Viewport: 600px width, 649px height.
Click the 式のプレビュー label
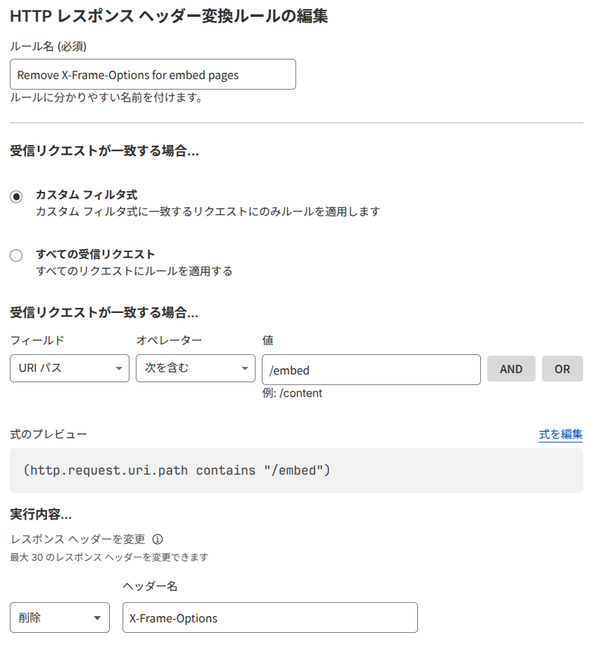48,434
